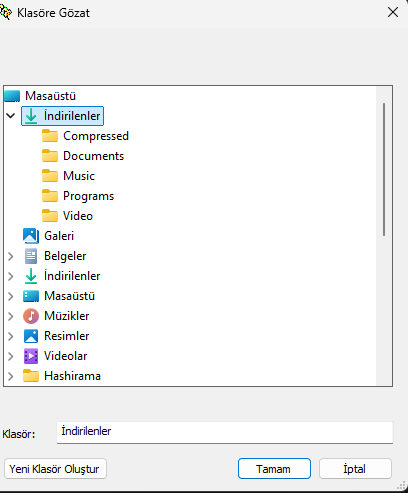Select the Video folder label
The width and height of the screenshot is (408, 493).
(78, 216)
